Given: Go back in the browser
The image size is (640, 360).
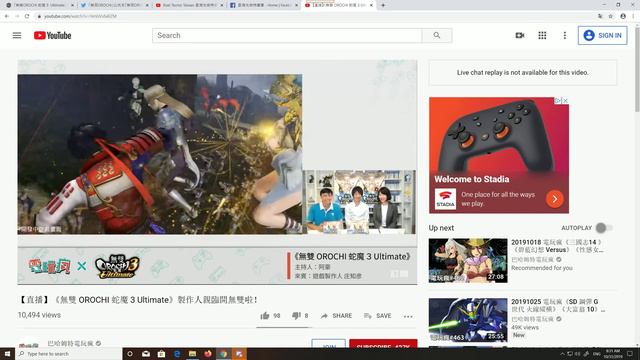Looking at the screenshot, I should click(7, 16).
